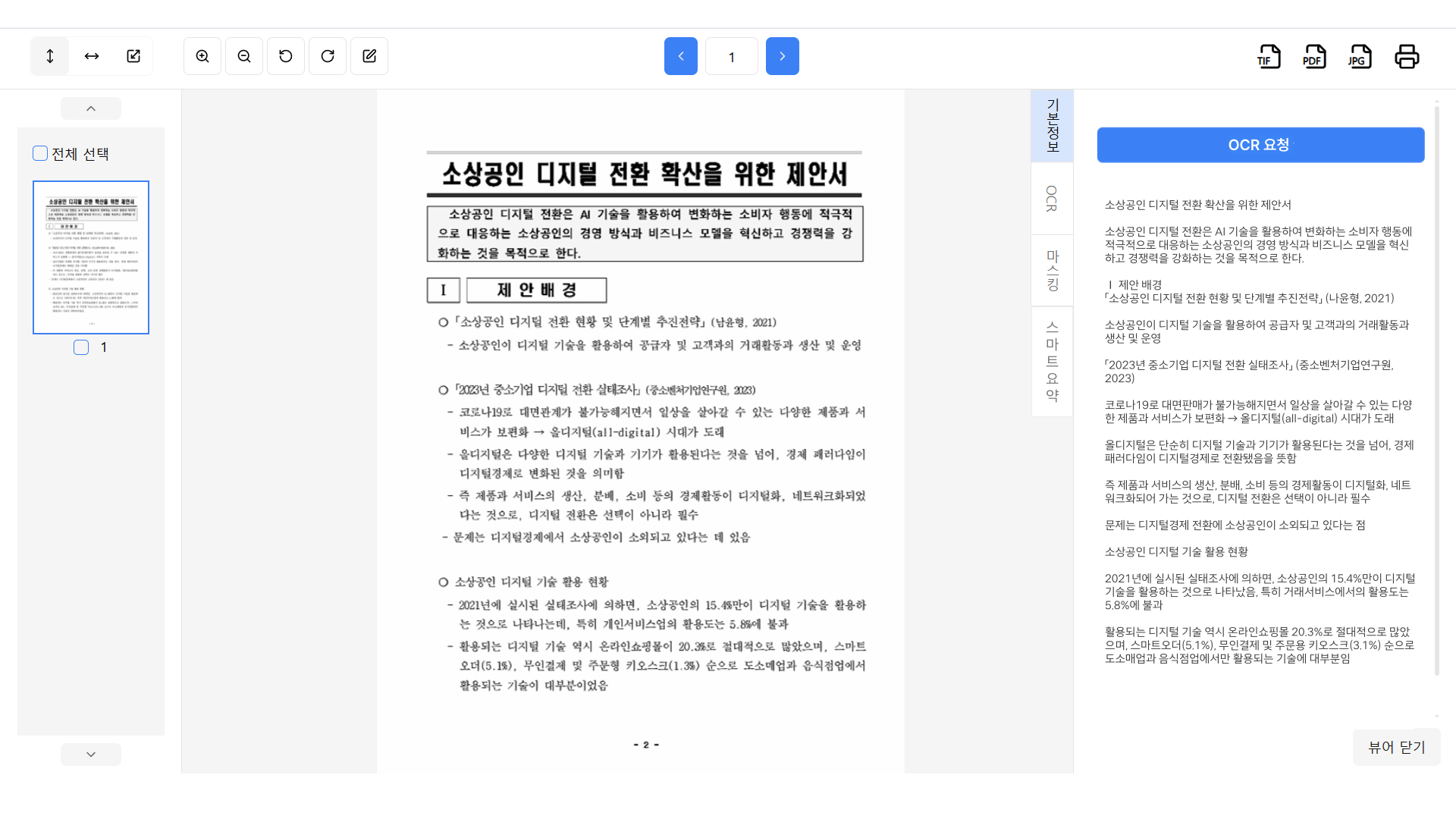The width and height of the screenshot is (1456, 819).
Task: Tick the checkbox under page 1 thumbnail
Action: tap(81, 347)
